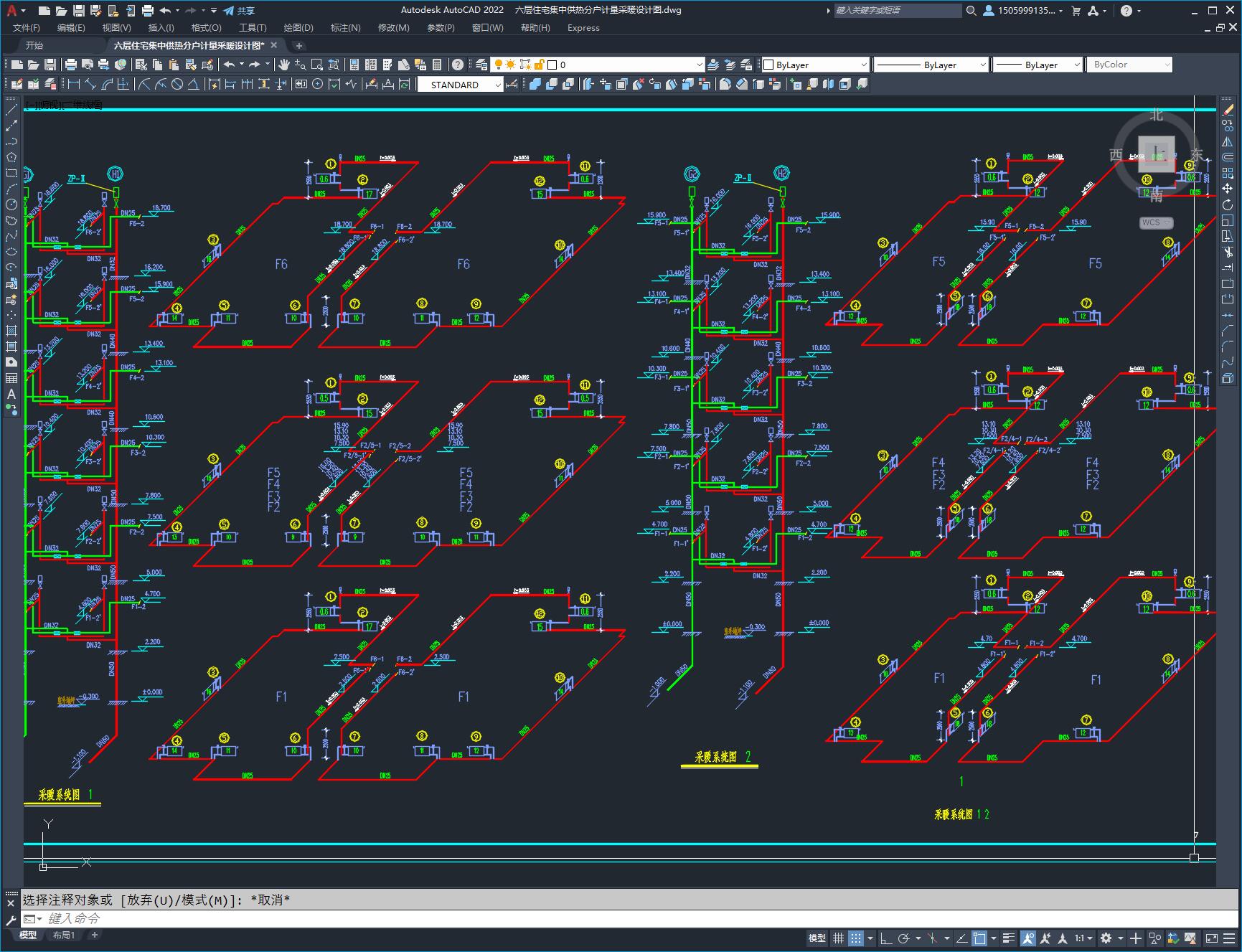Click the 共享 share button

(x=239, y=10)
